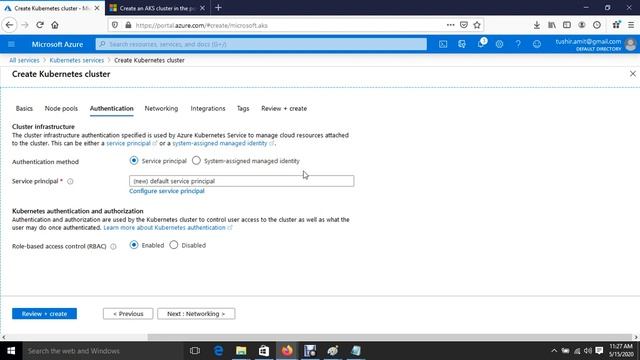Viewport: 640px width, 360px height.
Task: Open Microsoft Edge from taskbar
Action: [x=218, y=351]
